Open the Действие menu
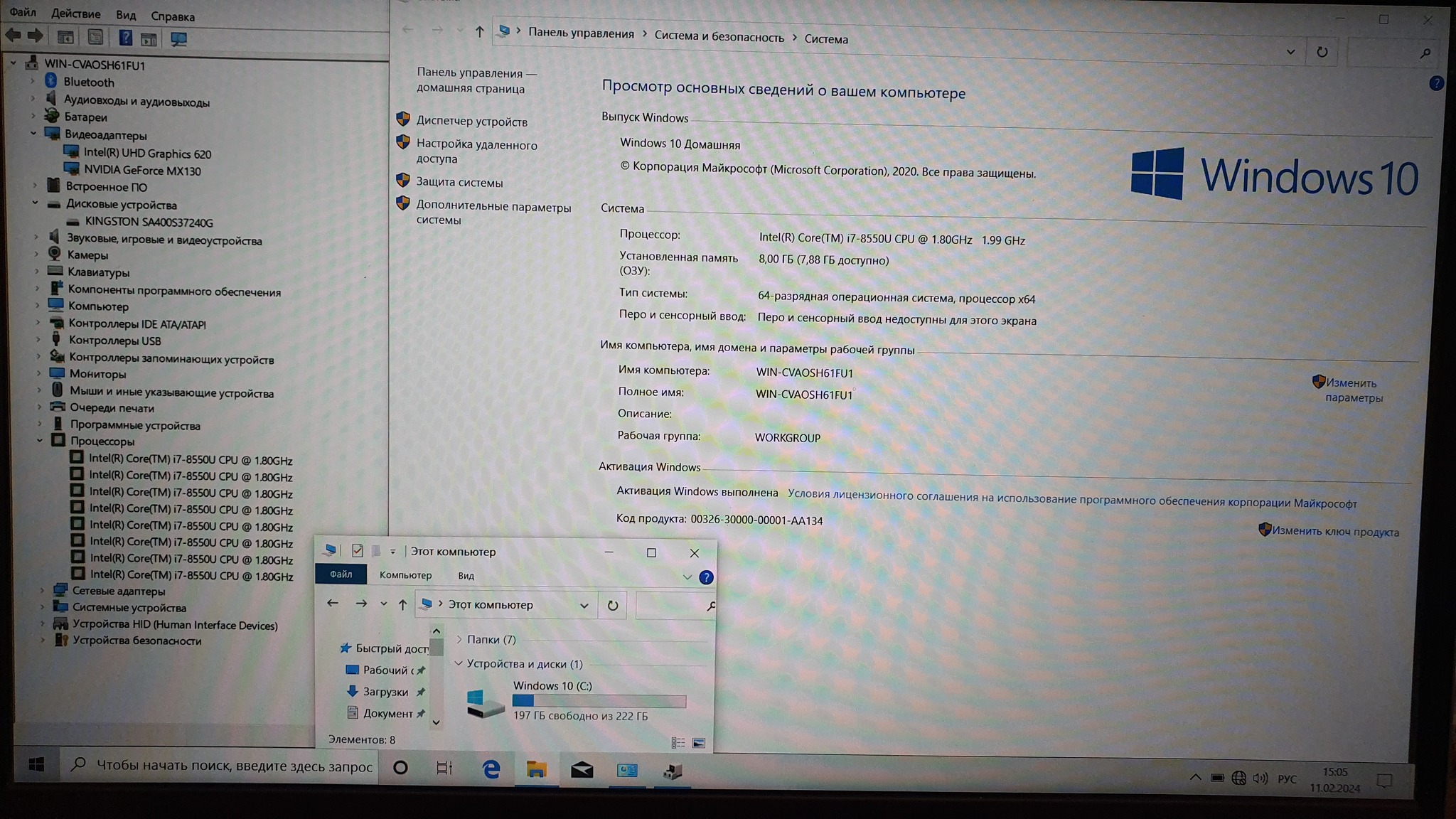Viewport: 1456px width, 819px height. click(75, 14)
